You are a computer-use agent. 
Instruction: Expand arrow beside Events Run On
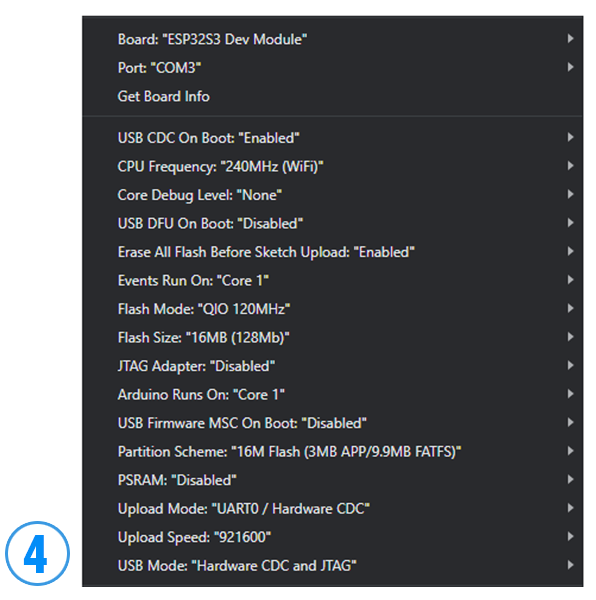[570, 280]
